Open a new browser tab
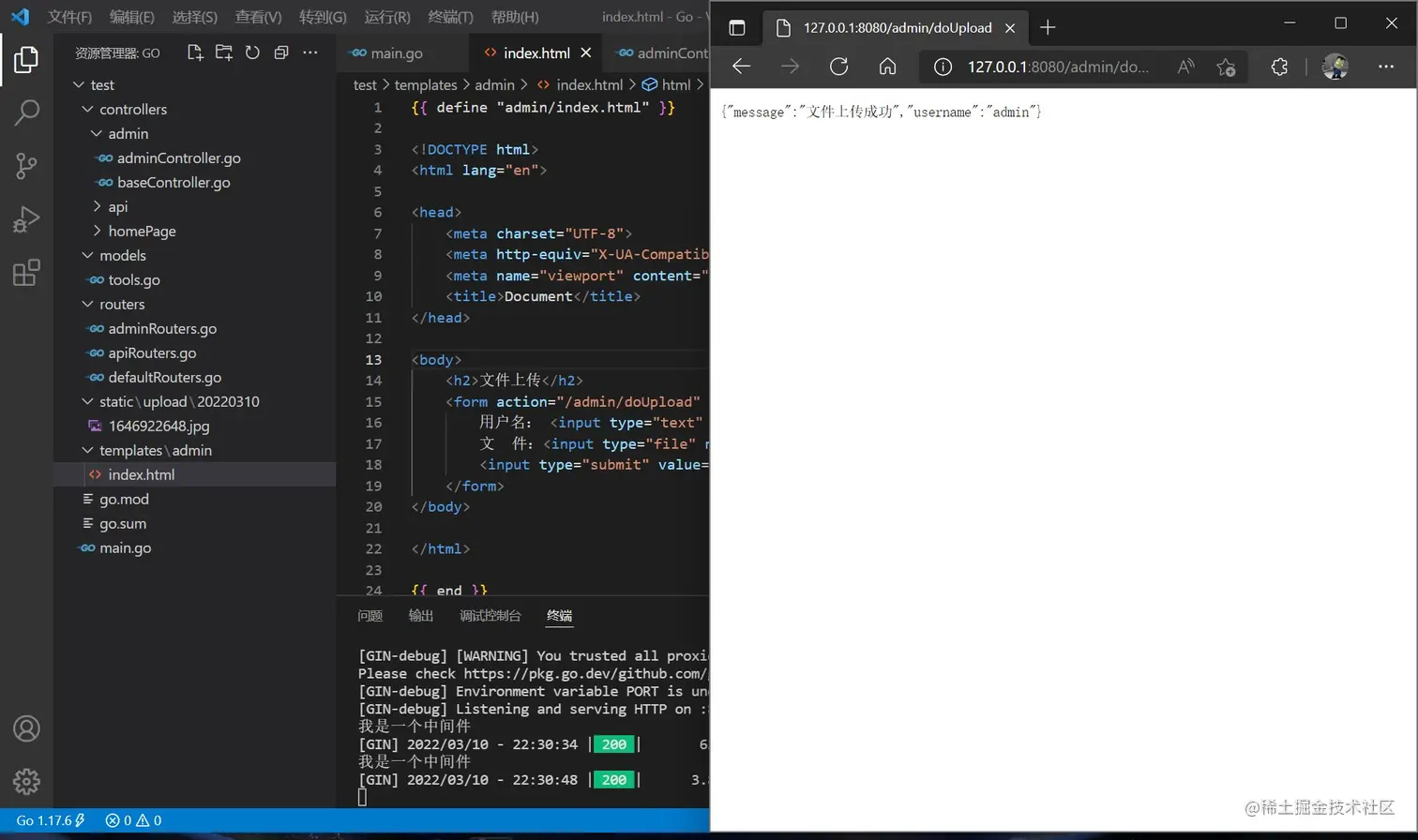This screenshot has height=840, width=1418. click(x=1048, y=27)
